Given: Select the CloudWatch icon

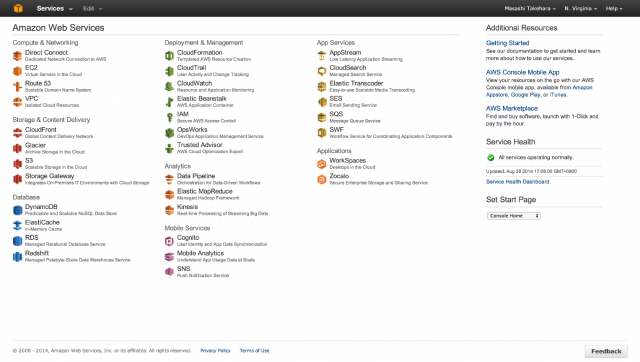Looking at the screenshot, I should tap(169, 87).
